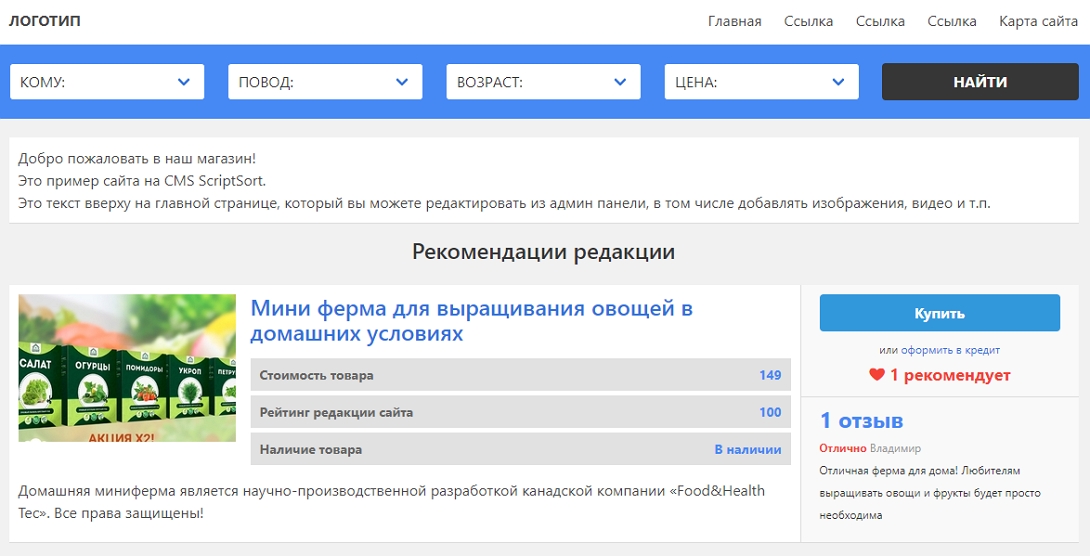Click the red heart recommend icon

tap(876, 376)
